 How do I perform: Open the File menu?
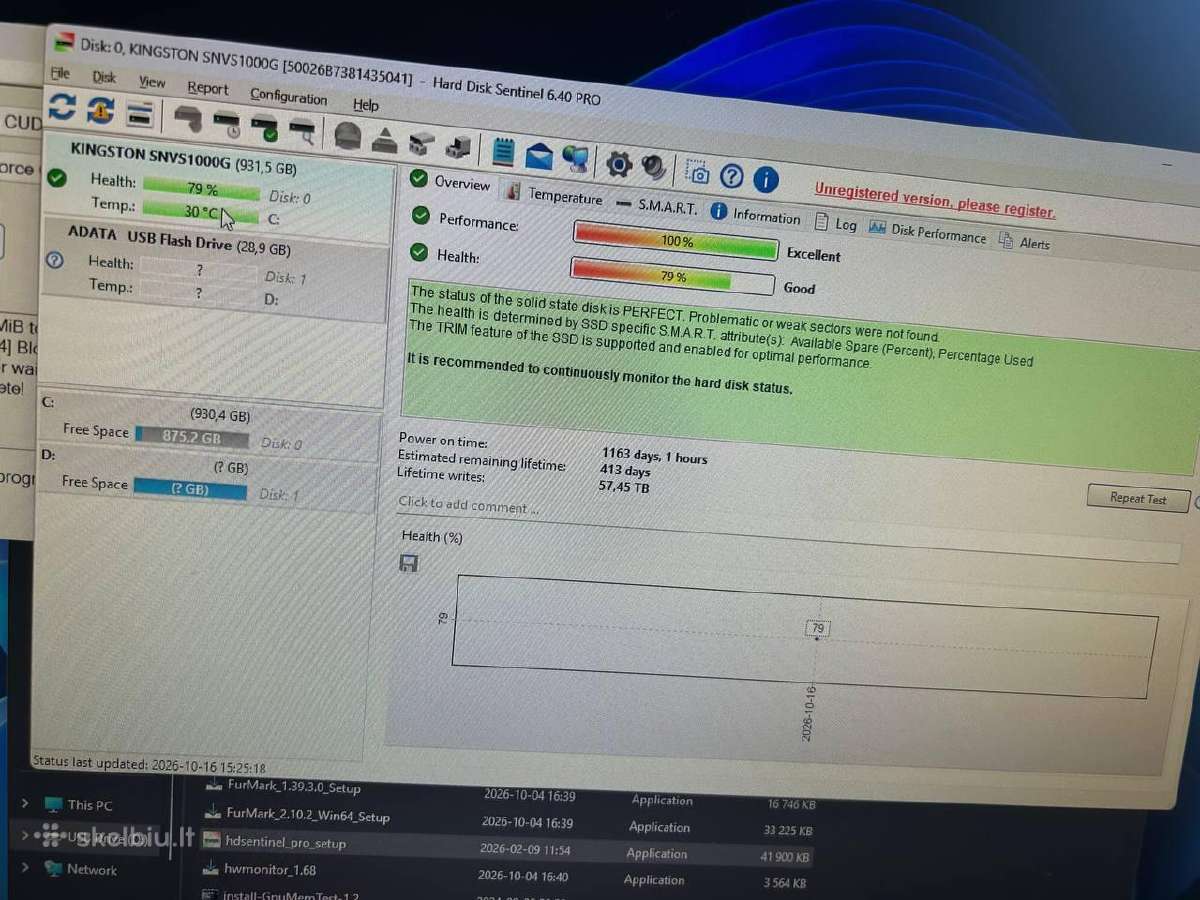60,74
